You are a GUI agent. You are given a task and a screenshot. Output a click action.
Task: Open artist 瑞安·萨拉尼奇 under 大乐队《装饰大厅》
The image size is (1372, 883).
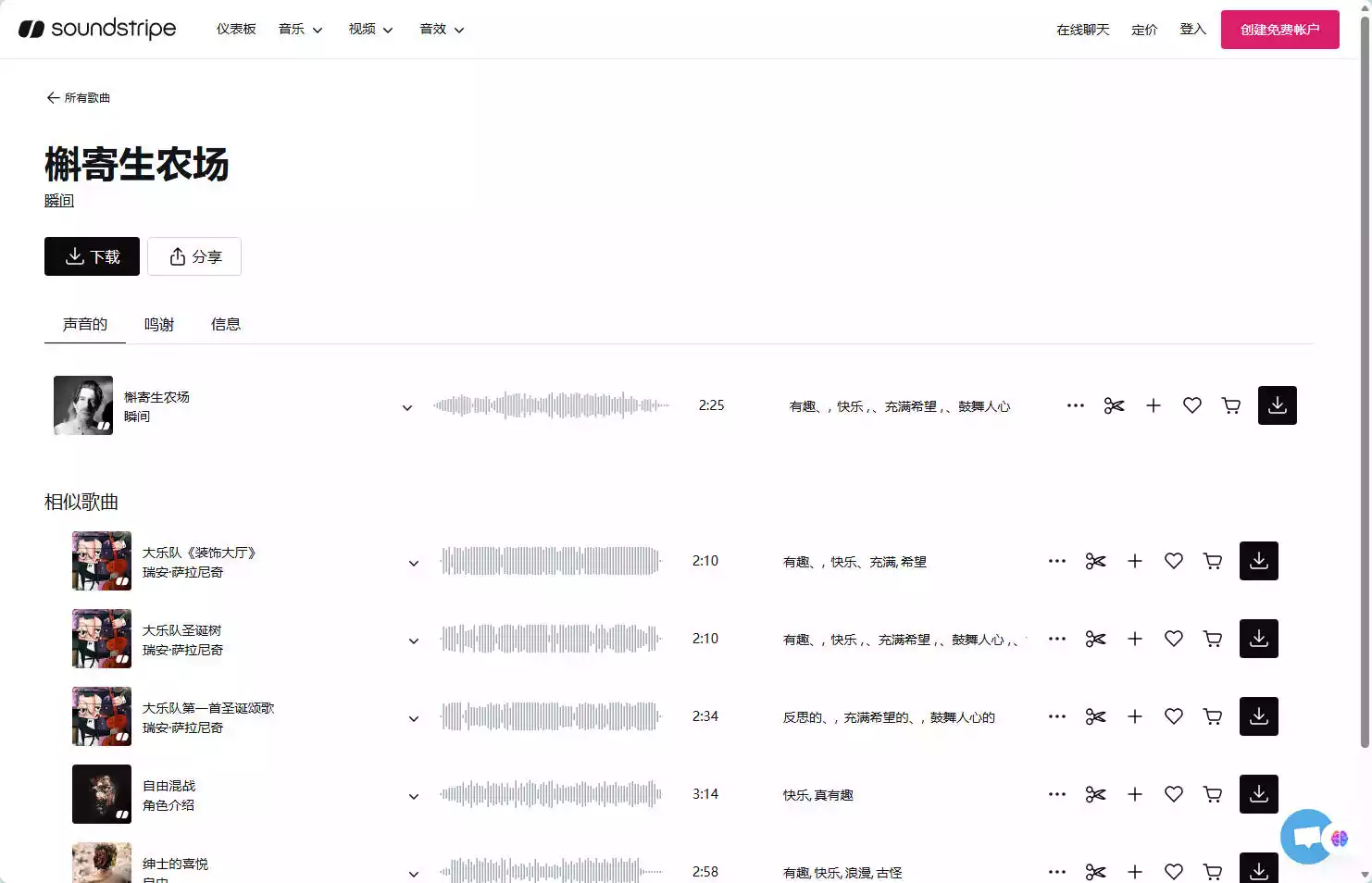(x=182, y=573)
